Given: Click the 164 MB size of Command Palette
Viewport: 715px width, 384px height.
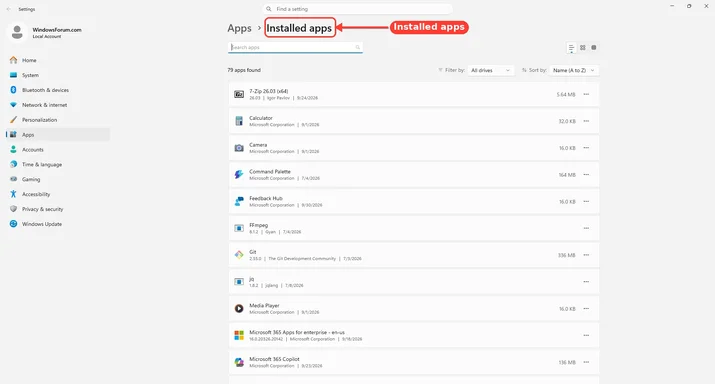Looking at the screenshot, I should coord(567,175).
